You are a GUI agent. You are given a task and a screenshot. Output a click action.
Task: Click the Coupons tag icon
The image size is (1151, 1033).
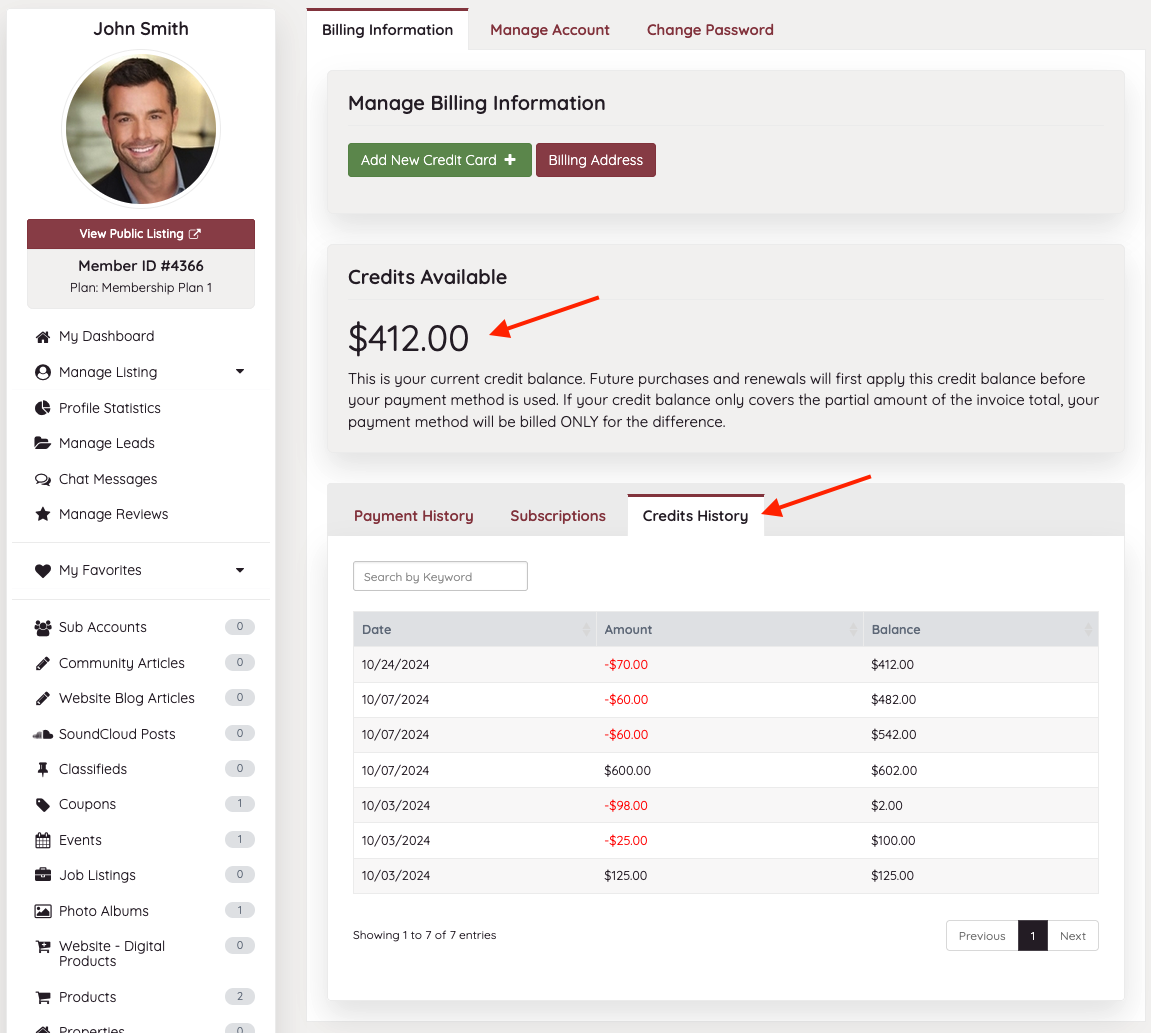pyautogui.click(x=43, y=805)
